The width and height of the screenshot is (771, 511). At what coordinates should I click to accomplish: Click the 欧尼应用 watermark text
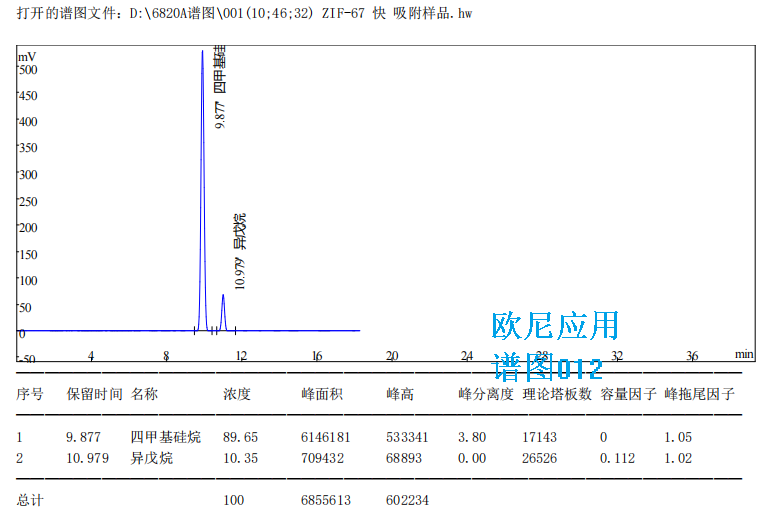click(555, 326)
